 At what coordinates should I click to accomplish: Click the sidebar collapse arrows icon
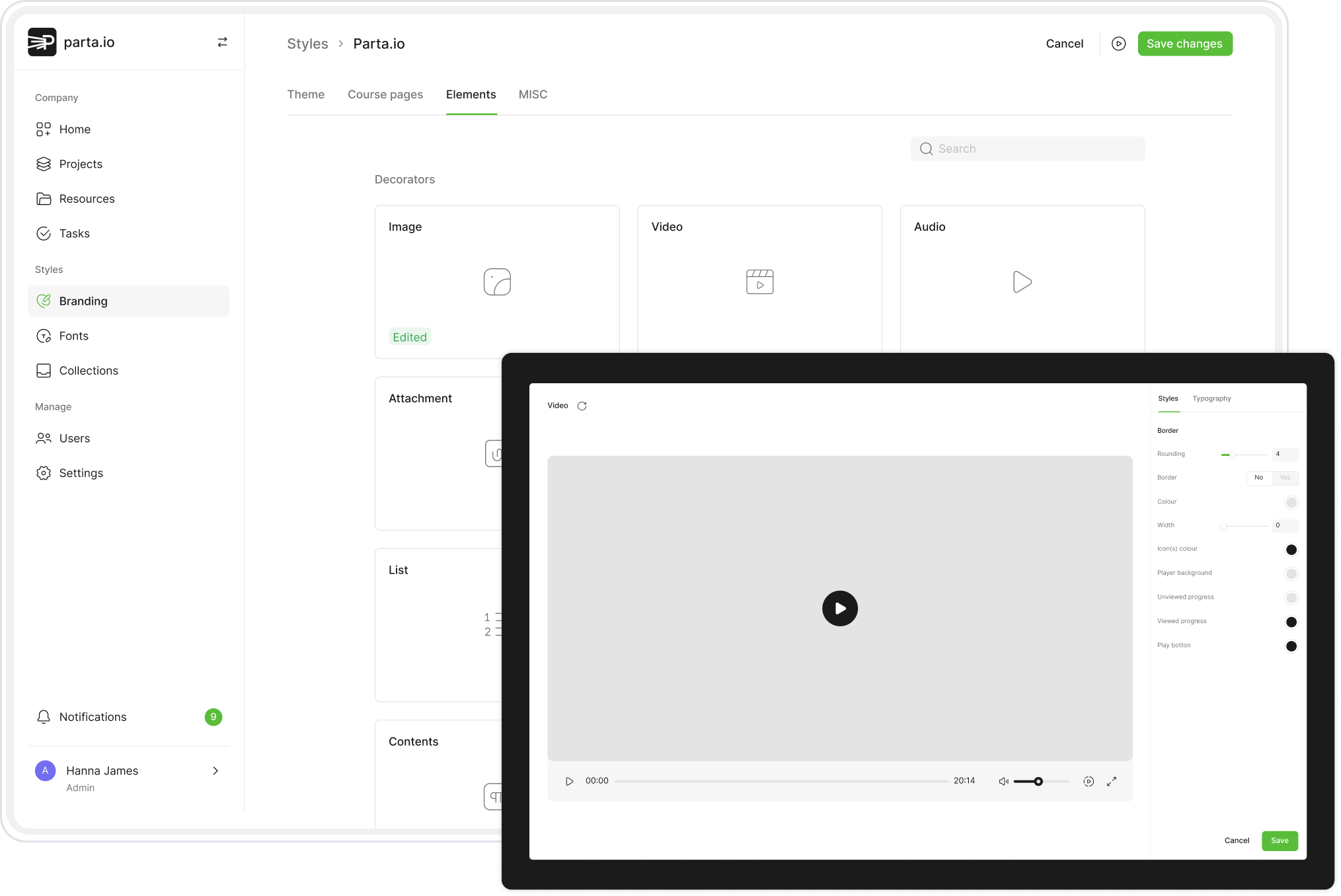[x=222, y=42]
